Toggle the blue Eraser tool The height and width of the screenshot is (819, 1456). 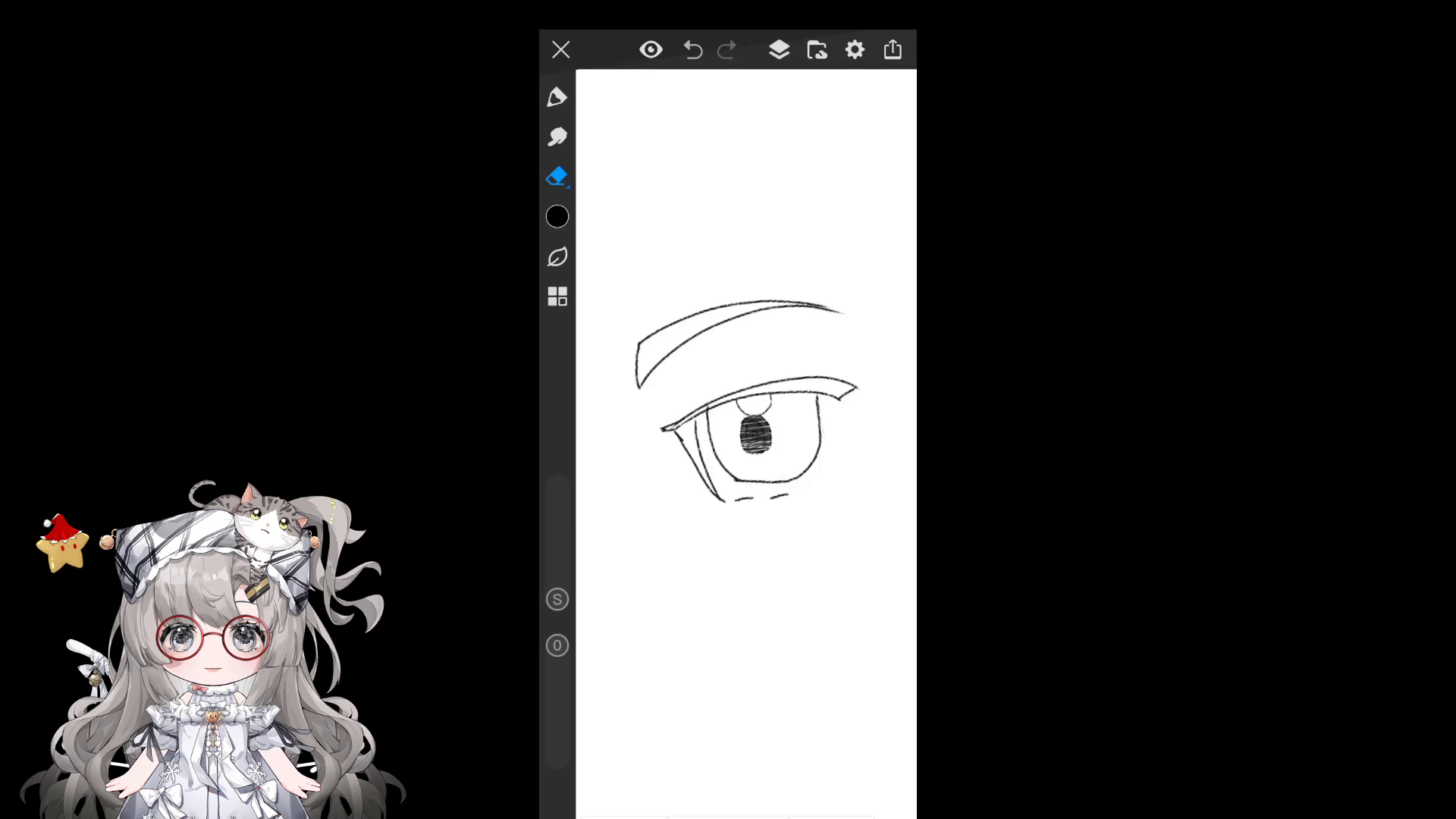coord(557,177)
